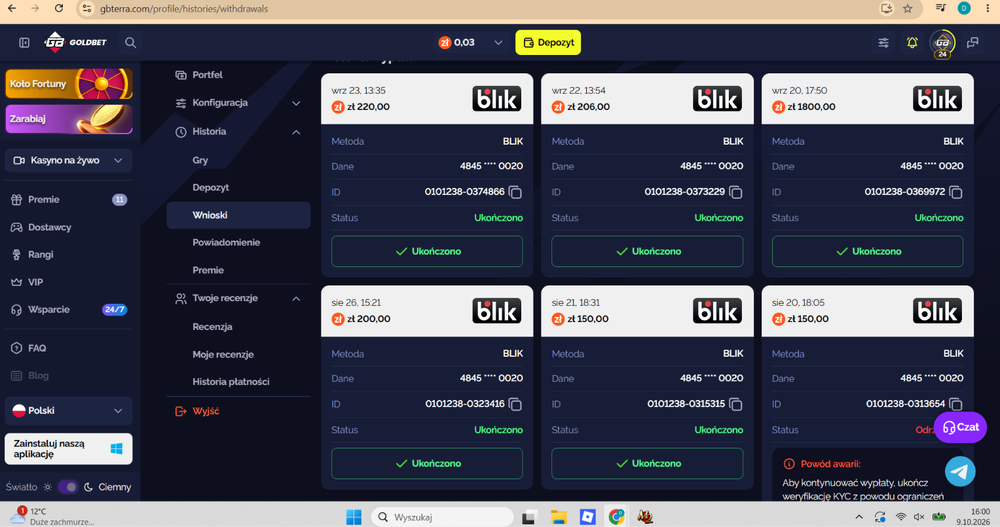Click Ukończono button on zł 150,00 sie 21 card

tap(647, 463)
